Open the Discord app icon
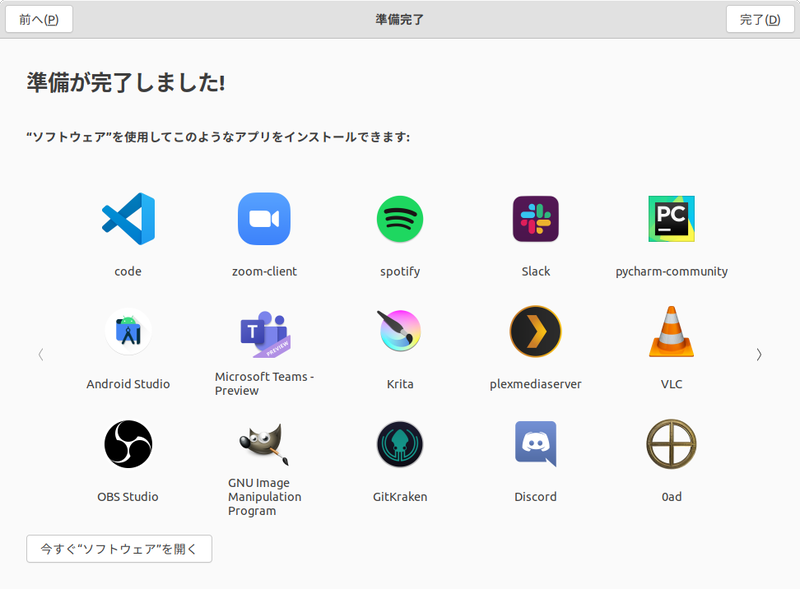The width and height of the screenshot is (800, 589). tap(536, 444)
